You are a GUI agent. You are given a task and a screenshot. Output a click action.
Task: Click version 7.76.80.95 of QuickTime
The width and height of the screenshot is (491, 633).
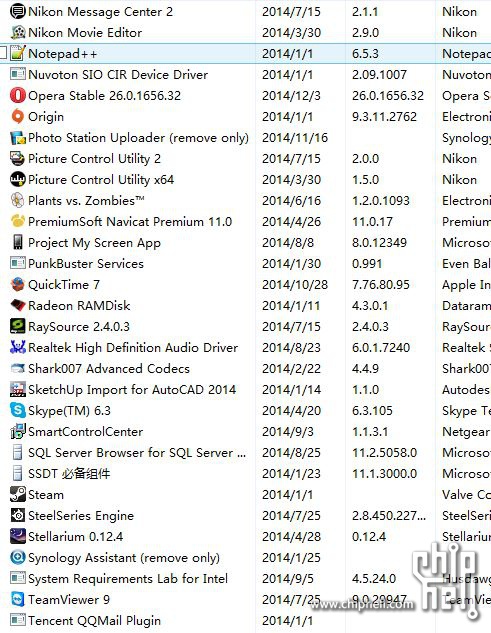(381, 285)
